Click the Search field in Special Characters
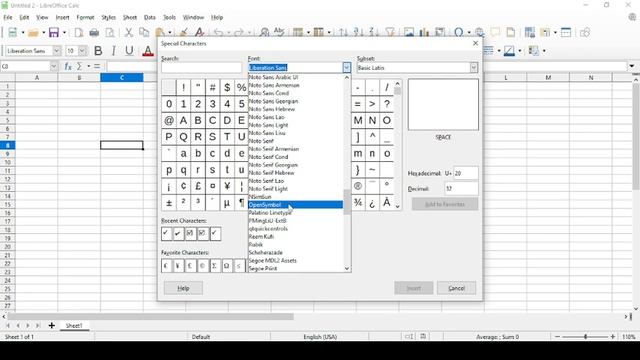 [x=202, y=68]
